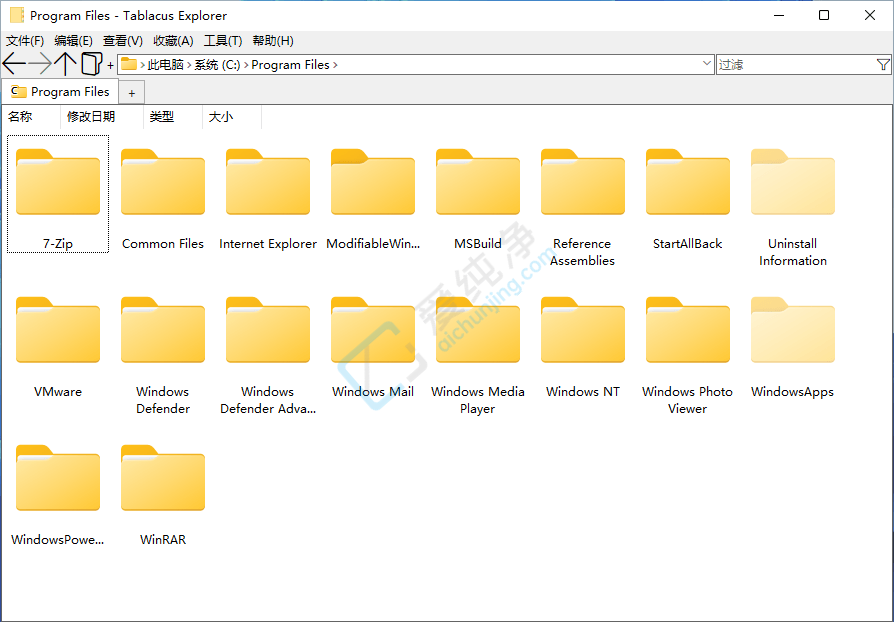The image size is (894, 622).
Task: Go forward with the right arrow
Action: pyautogui.click(x=40, y=64)
